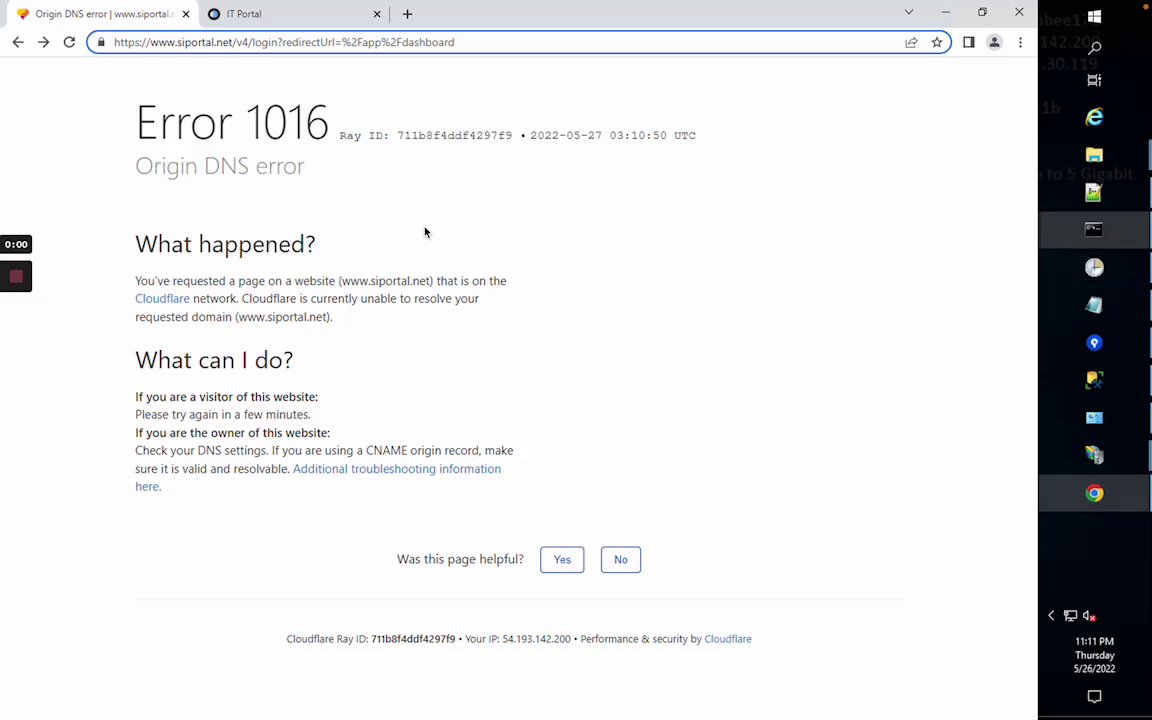The height and width of the screenshot is (720, 1152).
Task: Bookmark this page with star icon
Action: pos(937,43)
